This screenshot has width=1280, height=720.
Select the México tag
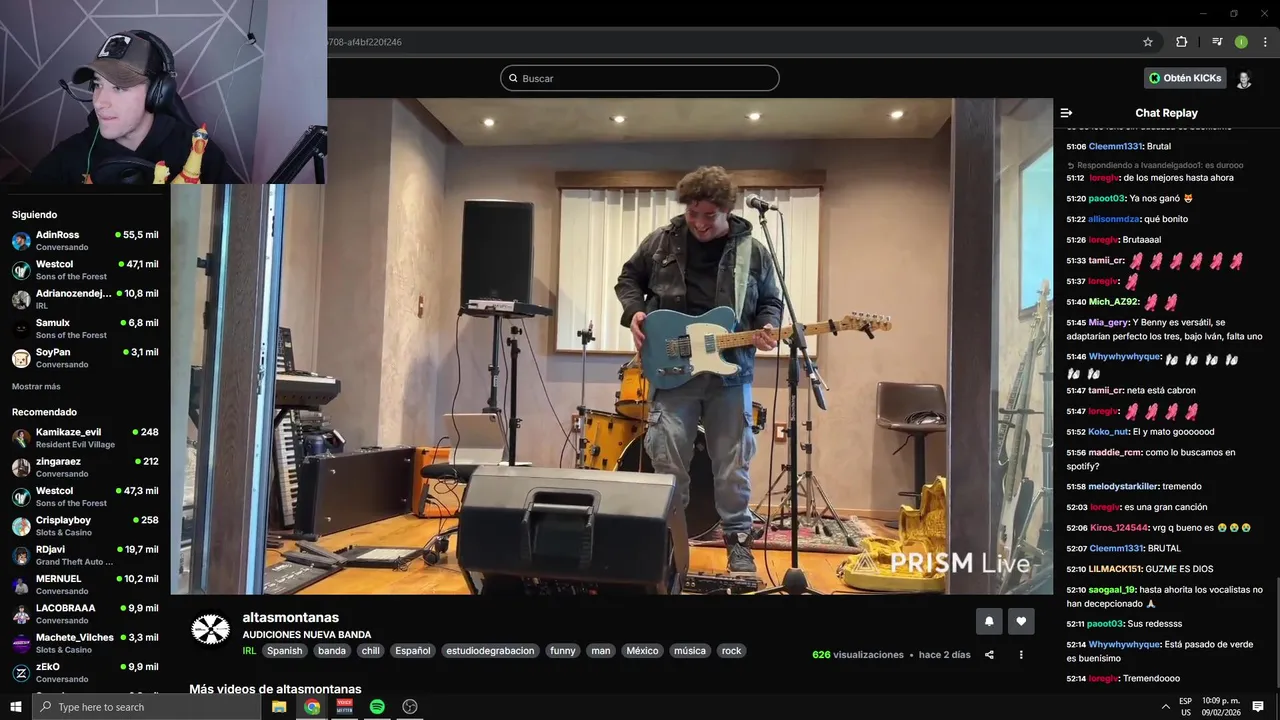642,651
